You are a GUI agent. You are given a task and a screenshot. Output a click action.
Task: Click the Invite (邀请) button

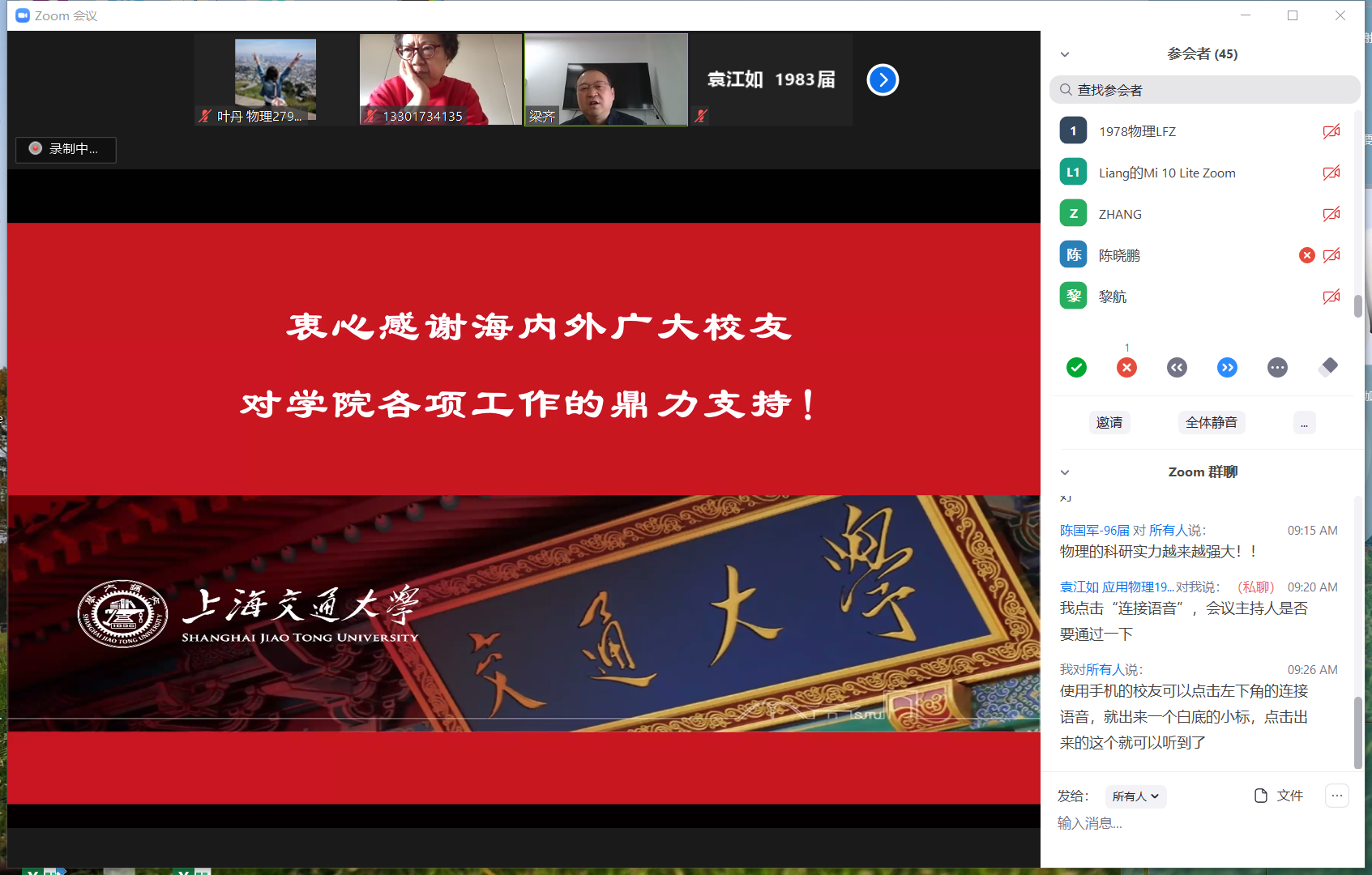1109,423
